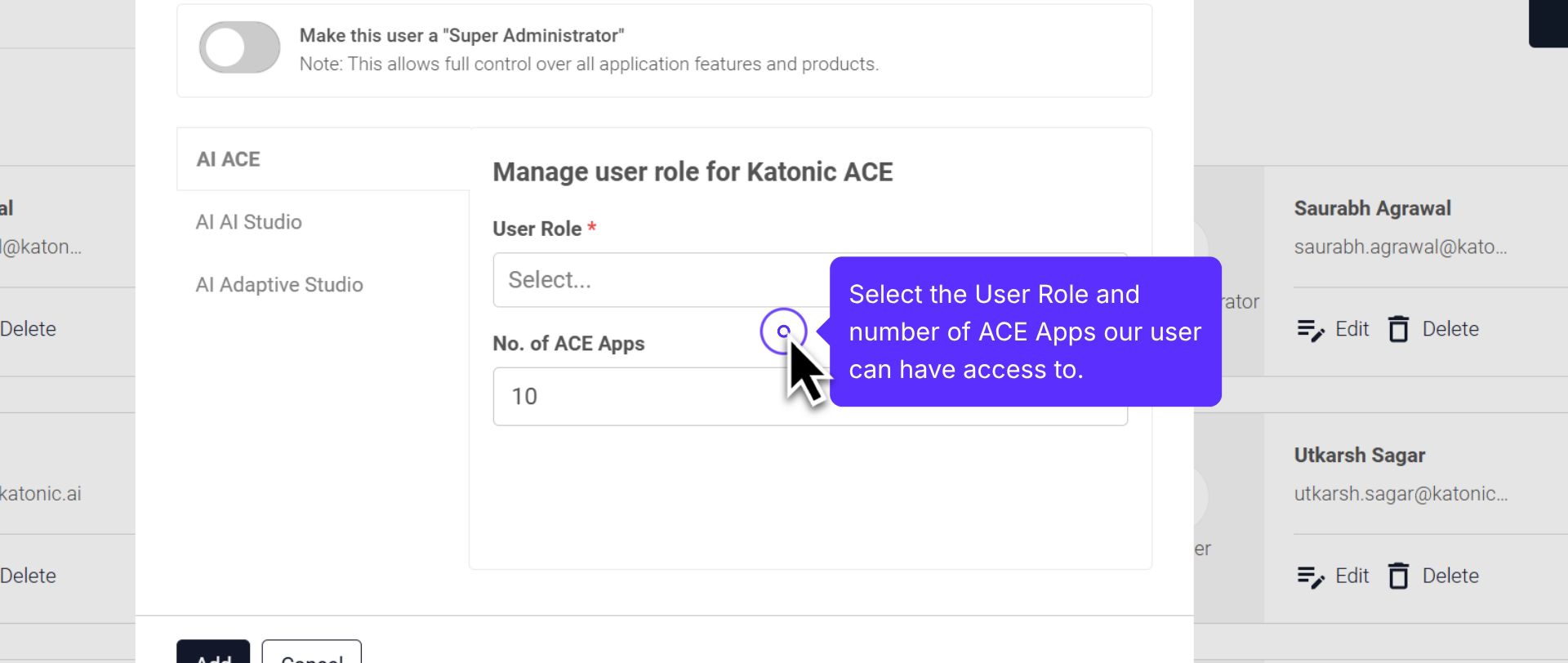The image size is (1568, 663).
Task: Switch to the AI AI Studio tab
Action: 249,222
